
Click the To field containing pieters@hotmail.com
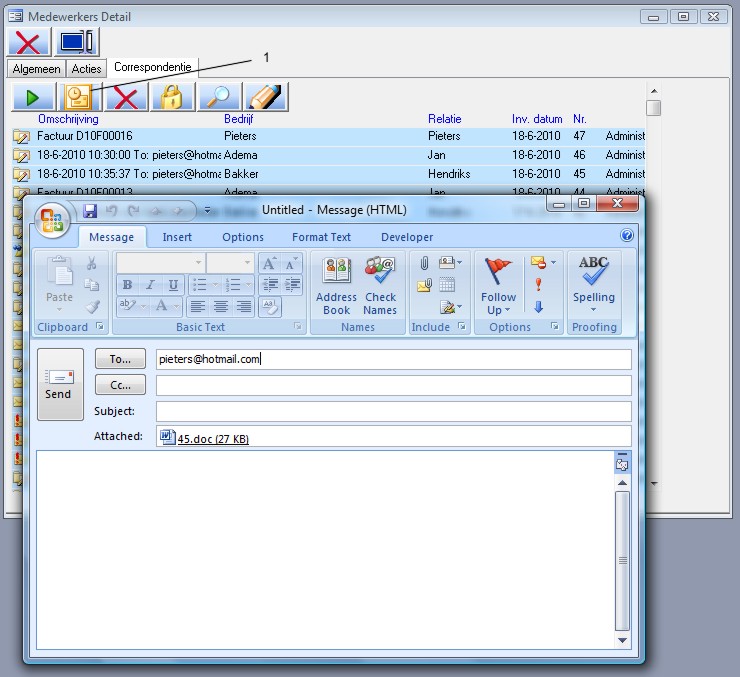(394, 359)
